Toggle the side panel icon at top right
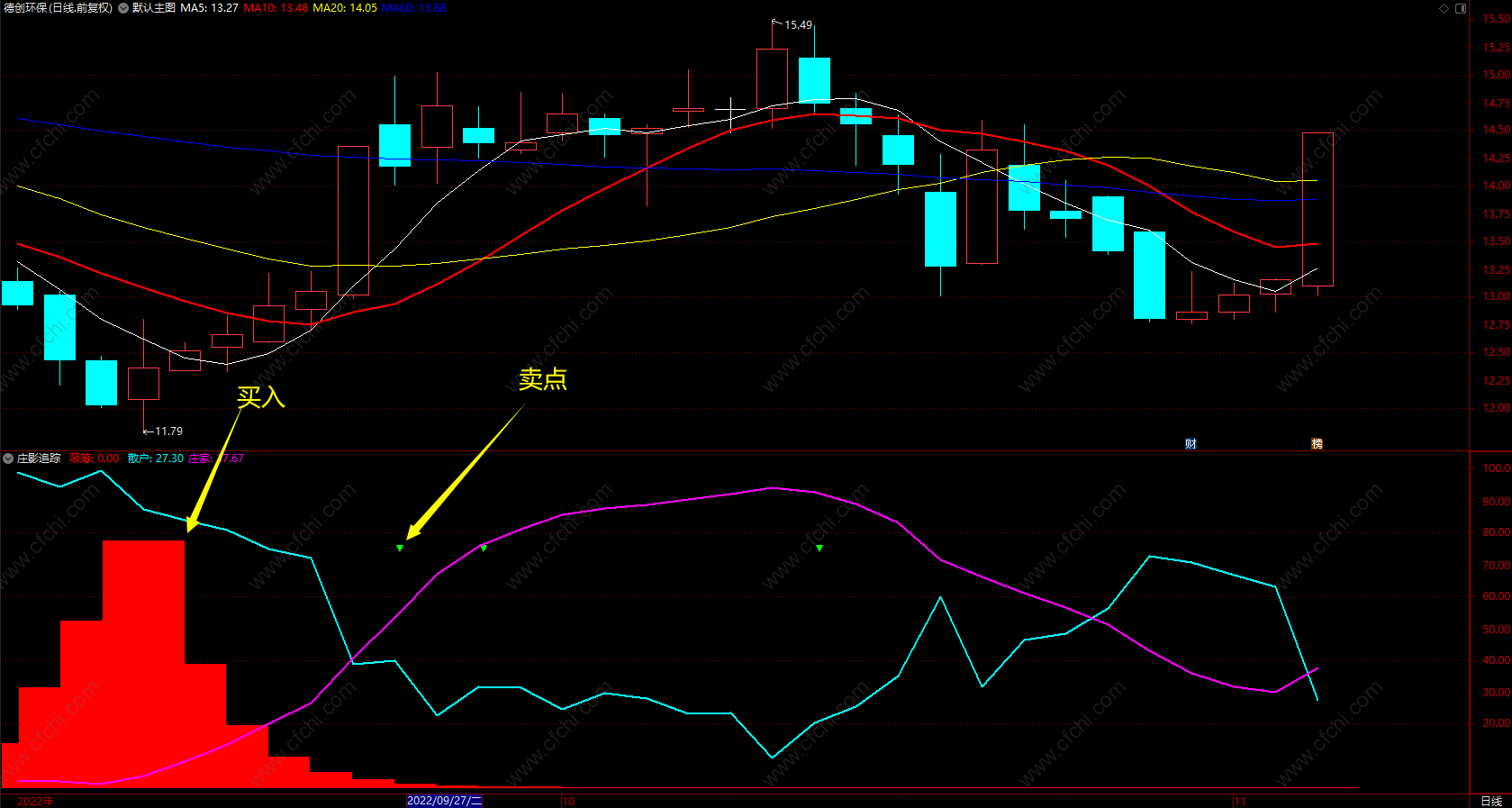 (x=1461, y=8)
